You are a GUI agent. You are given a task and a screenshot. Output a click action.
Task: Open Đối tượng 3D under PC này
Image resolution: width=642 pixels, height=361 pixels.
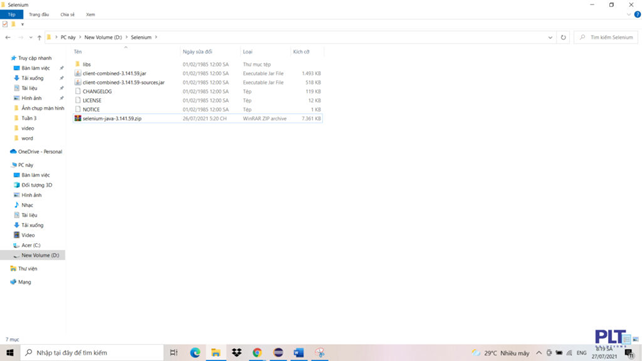tap(36, 185)
